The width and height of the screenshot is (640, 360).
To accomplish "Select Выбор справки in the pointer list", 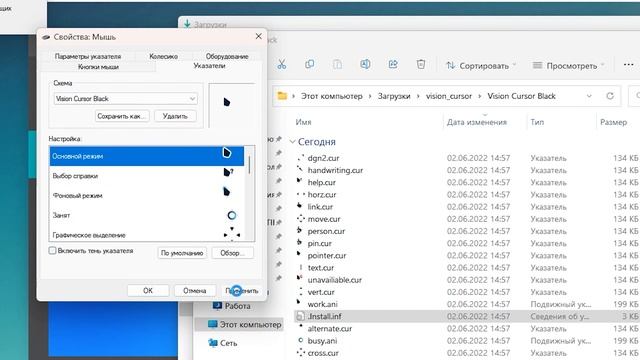I will [x=147, y=176].
